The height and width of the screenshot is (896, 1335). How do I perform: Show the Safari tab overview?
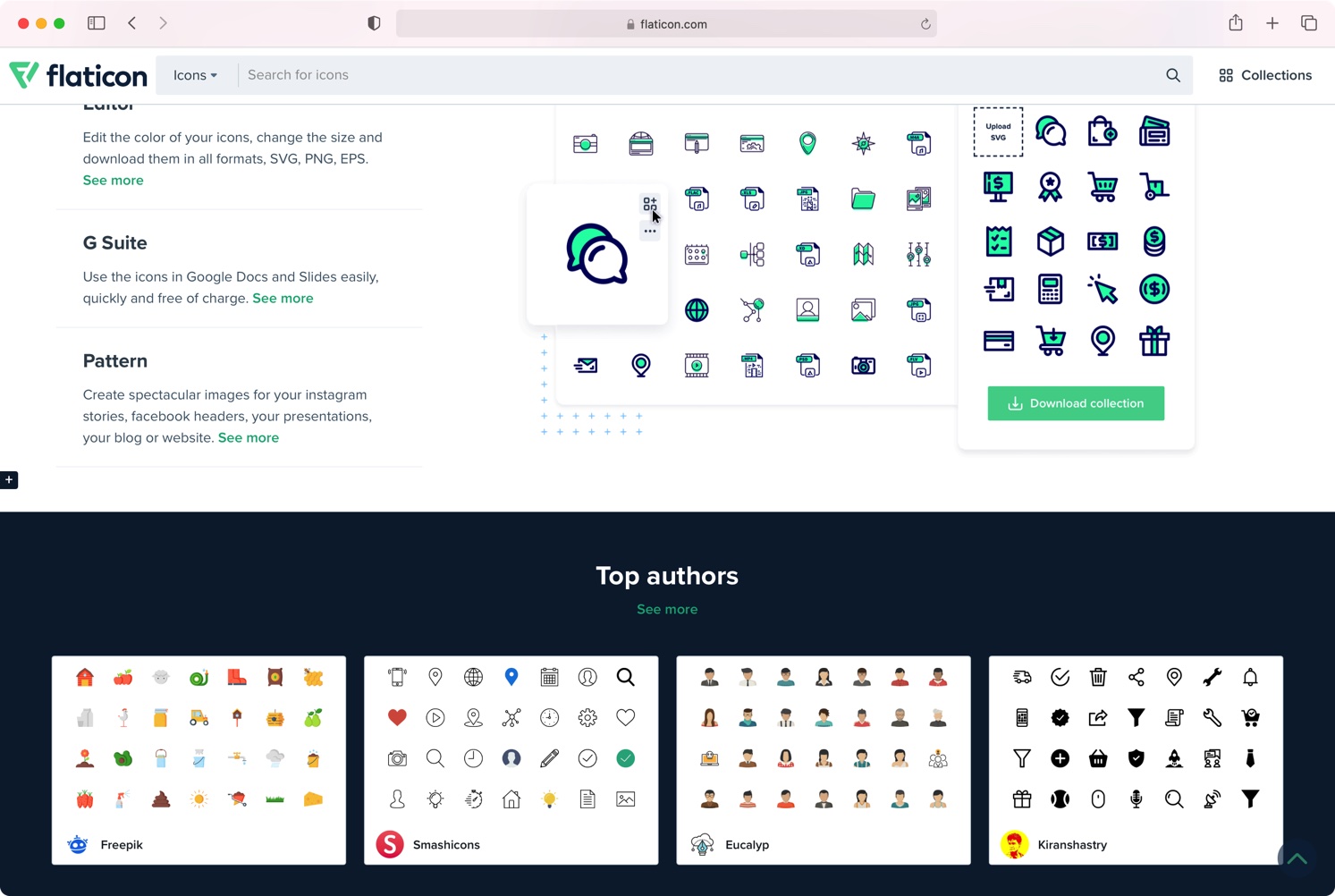[1309, 23]
